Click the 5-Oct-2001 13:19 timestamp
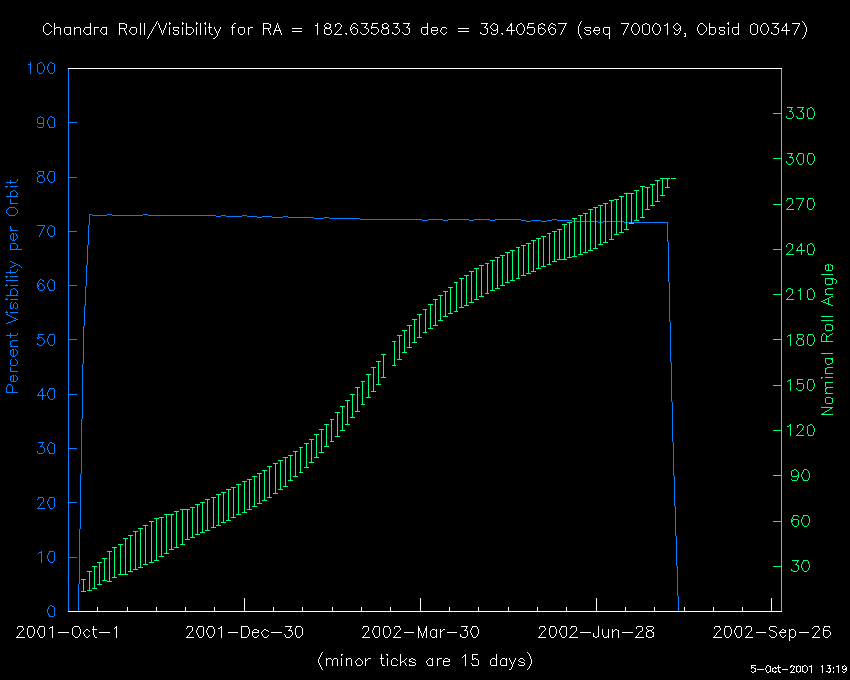 point(798,668)
